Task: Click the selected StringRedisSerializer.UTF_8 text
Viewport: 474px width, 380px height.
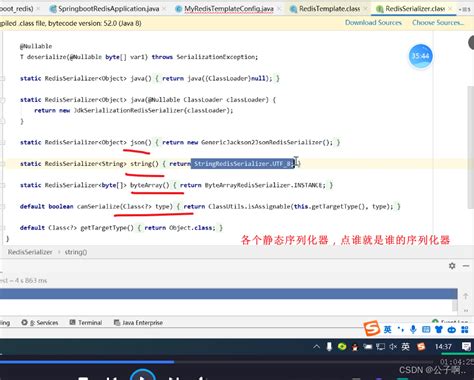Action: [x=243, y=164]
